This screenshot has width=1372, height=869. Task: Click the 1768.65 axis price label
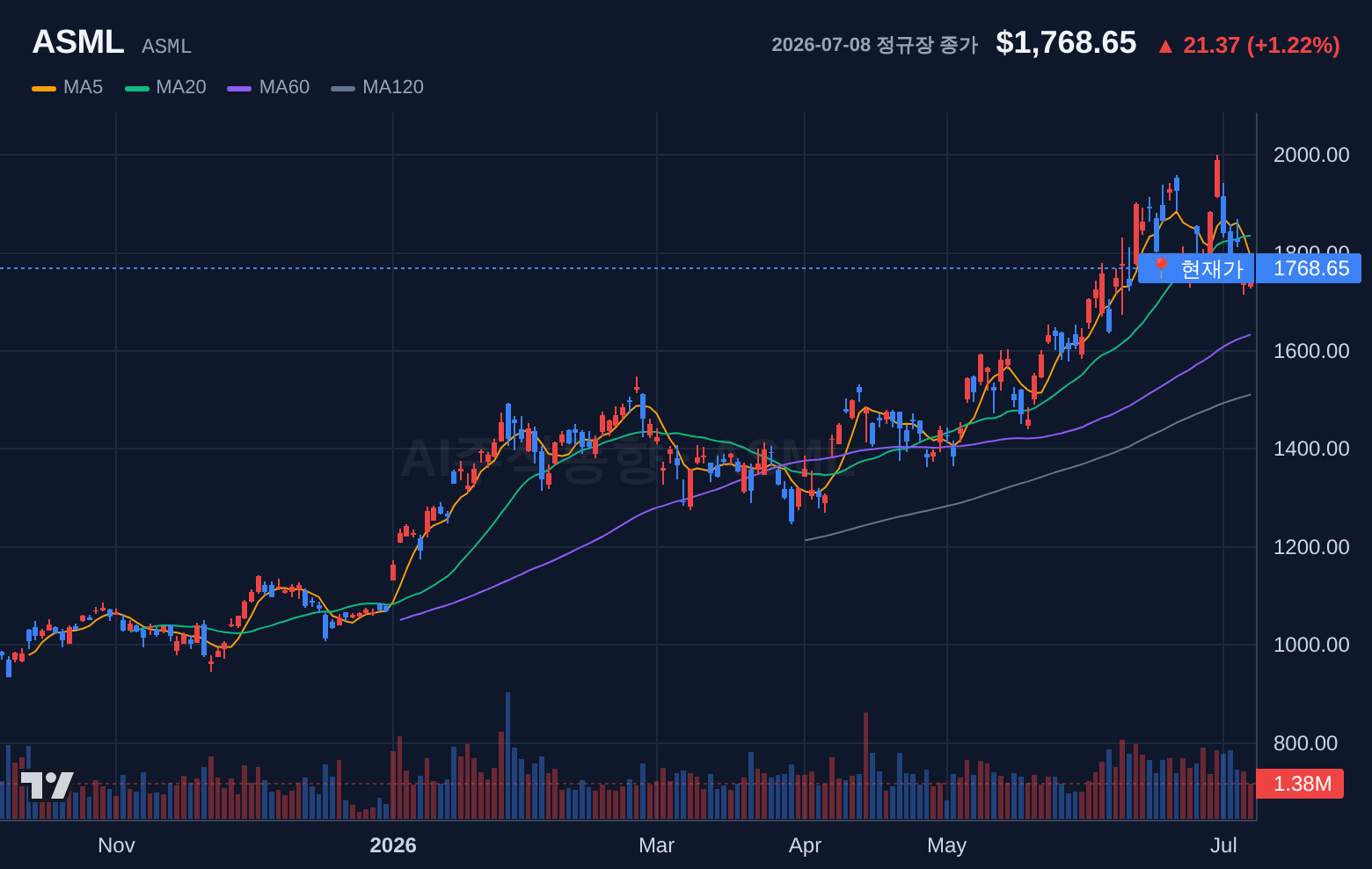[1309, 268]
